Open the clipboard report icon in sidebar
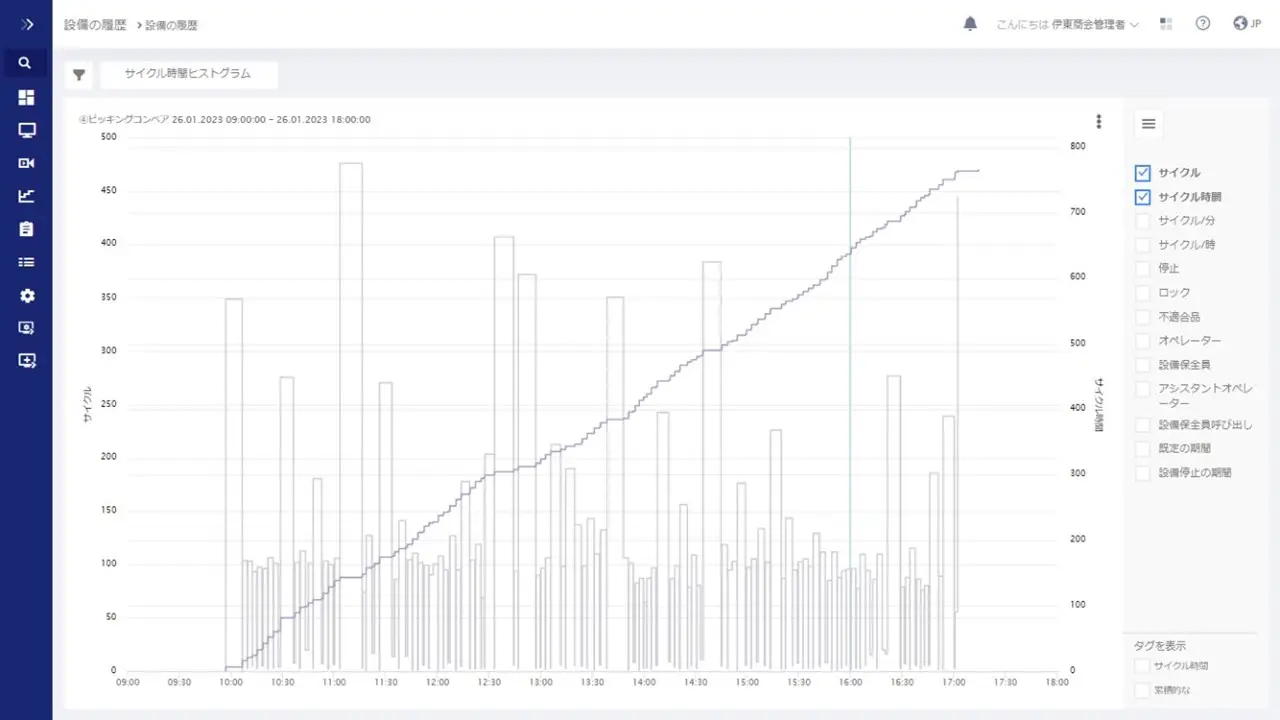Screen dimensions: 1280x720 [26, 229]
